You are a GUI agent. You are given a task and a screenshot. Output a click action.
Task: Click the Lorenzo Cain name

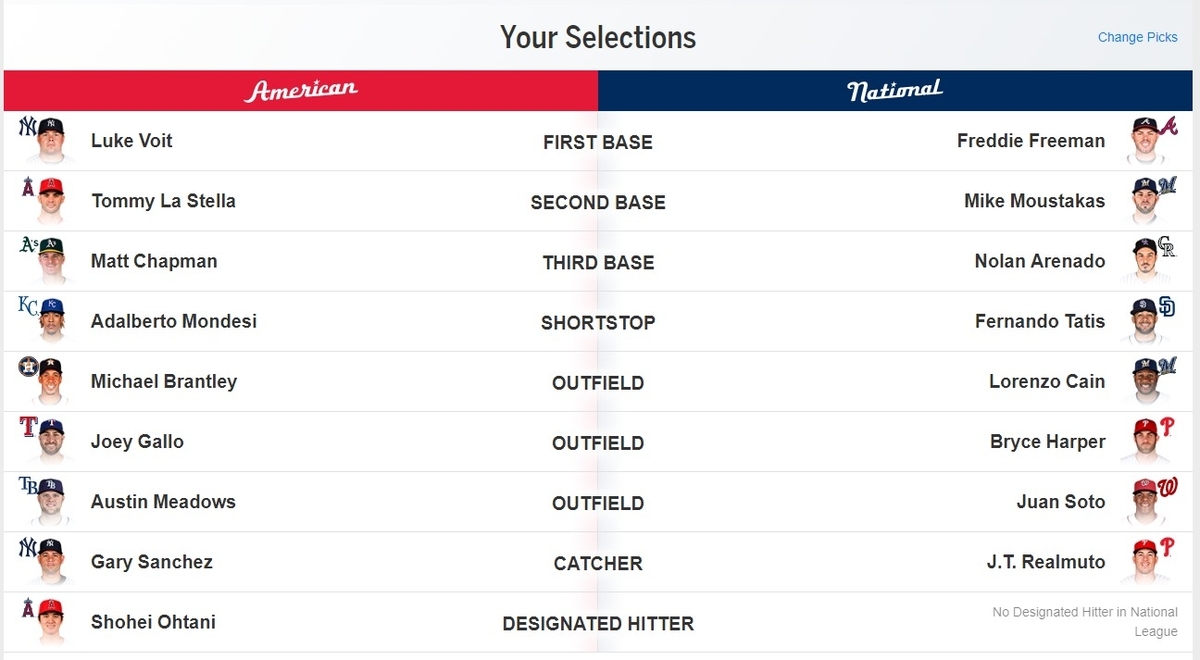[1047, 381]
